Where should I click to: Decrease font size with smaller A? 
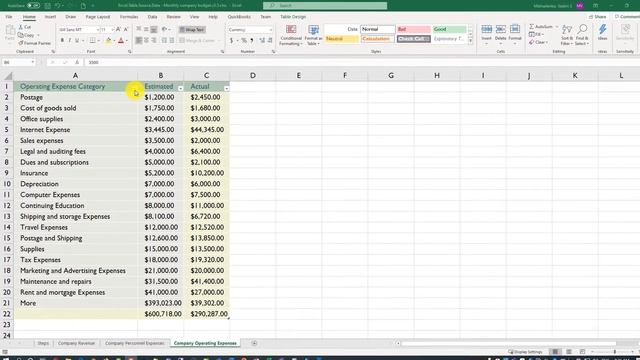126,29
